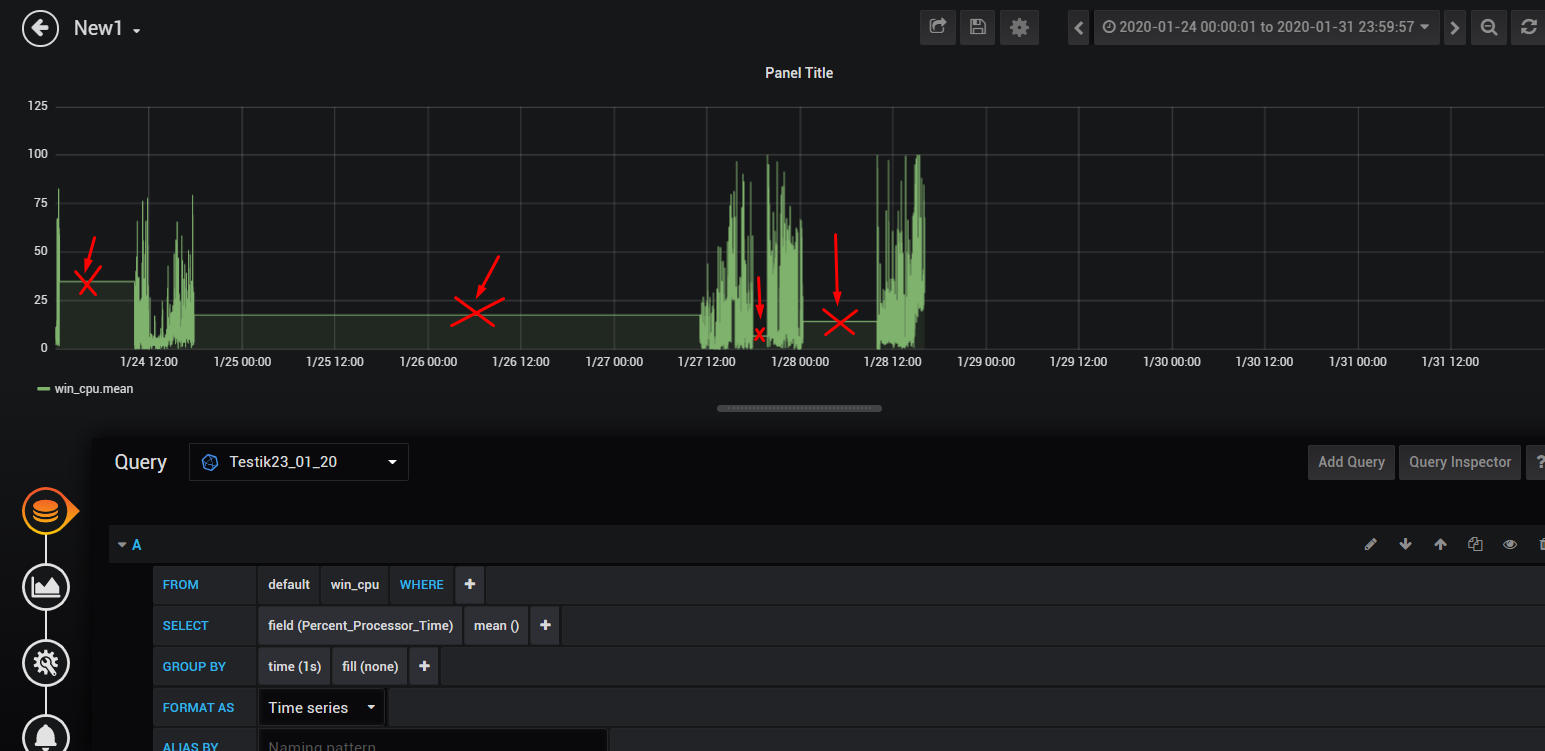1545x751 pixels.
Task: Duplicate query A
Action: 1475,544
